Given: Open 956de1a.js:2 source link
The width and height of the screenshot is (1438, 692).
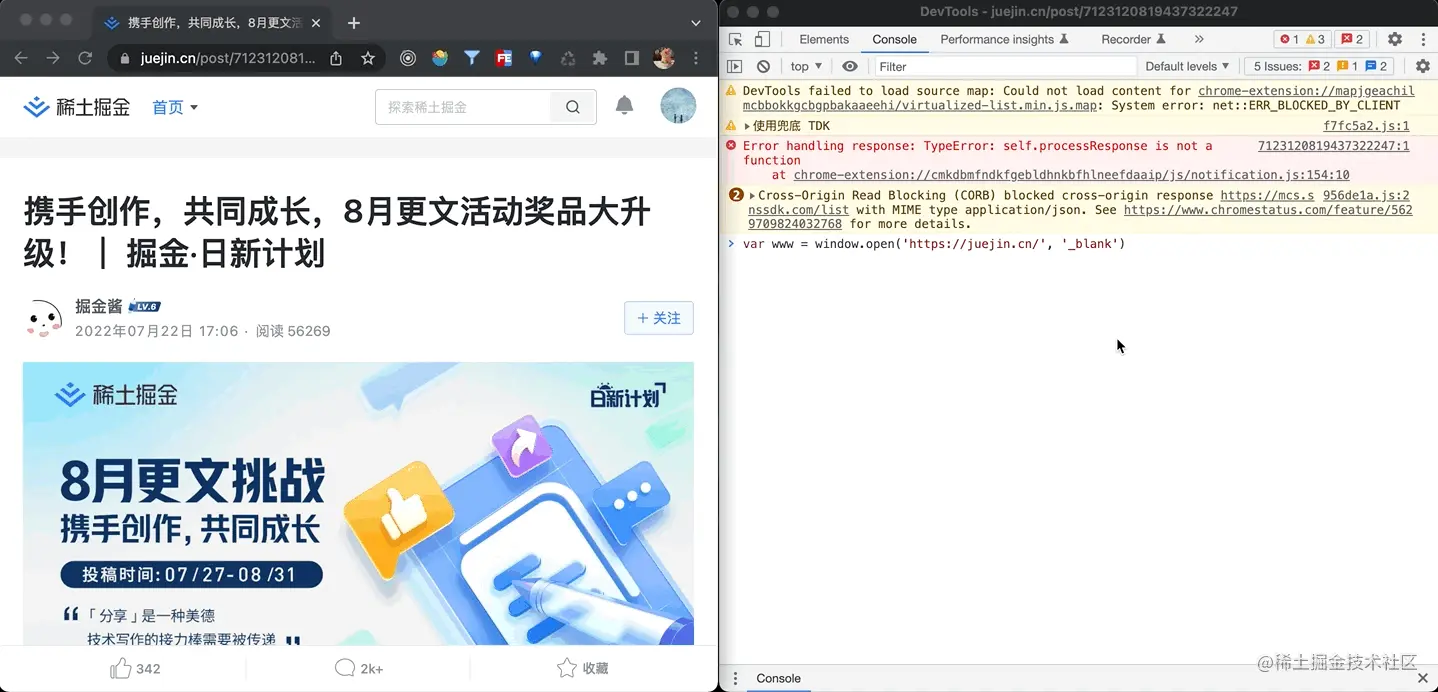Looking at the screenshot, I should [1366, 196].
